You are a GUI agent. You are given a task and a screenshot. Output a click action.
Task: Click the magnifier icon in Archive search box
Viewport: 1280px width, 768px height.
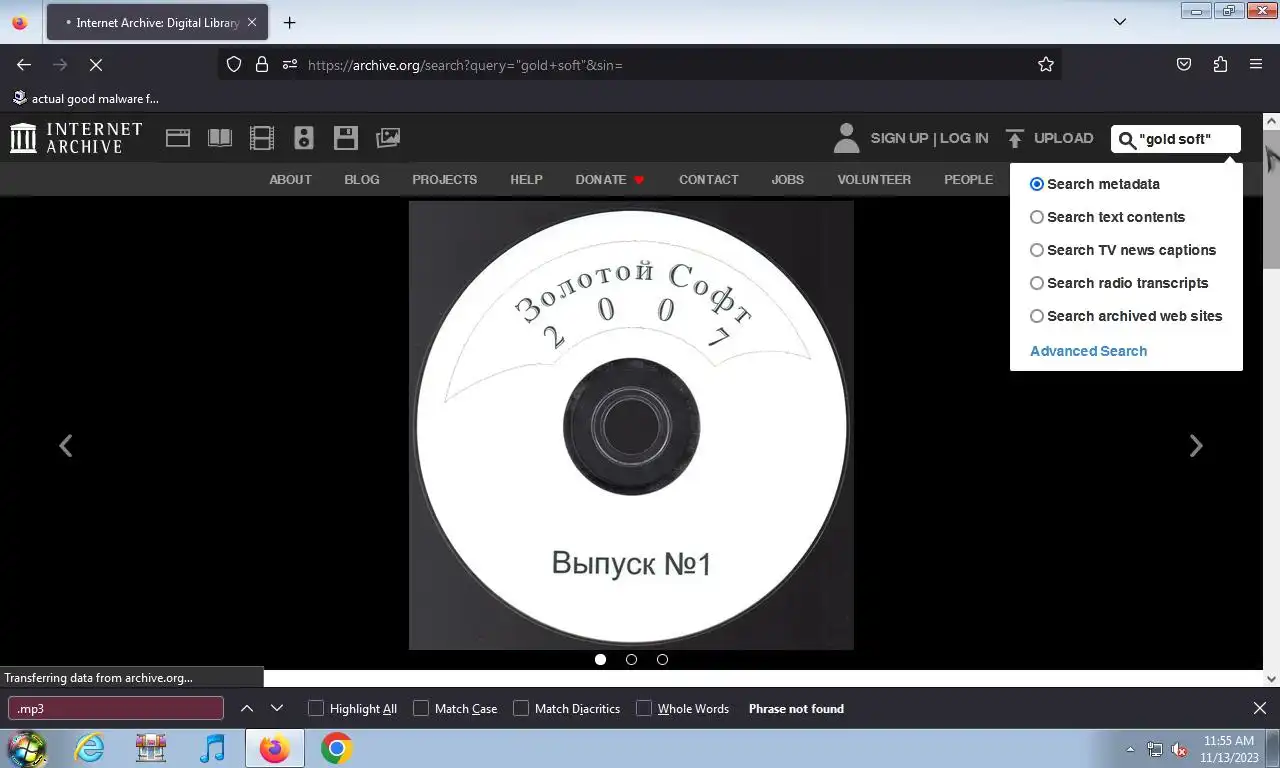pos(1127,139)
